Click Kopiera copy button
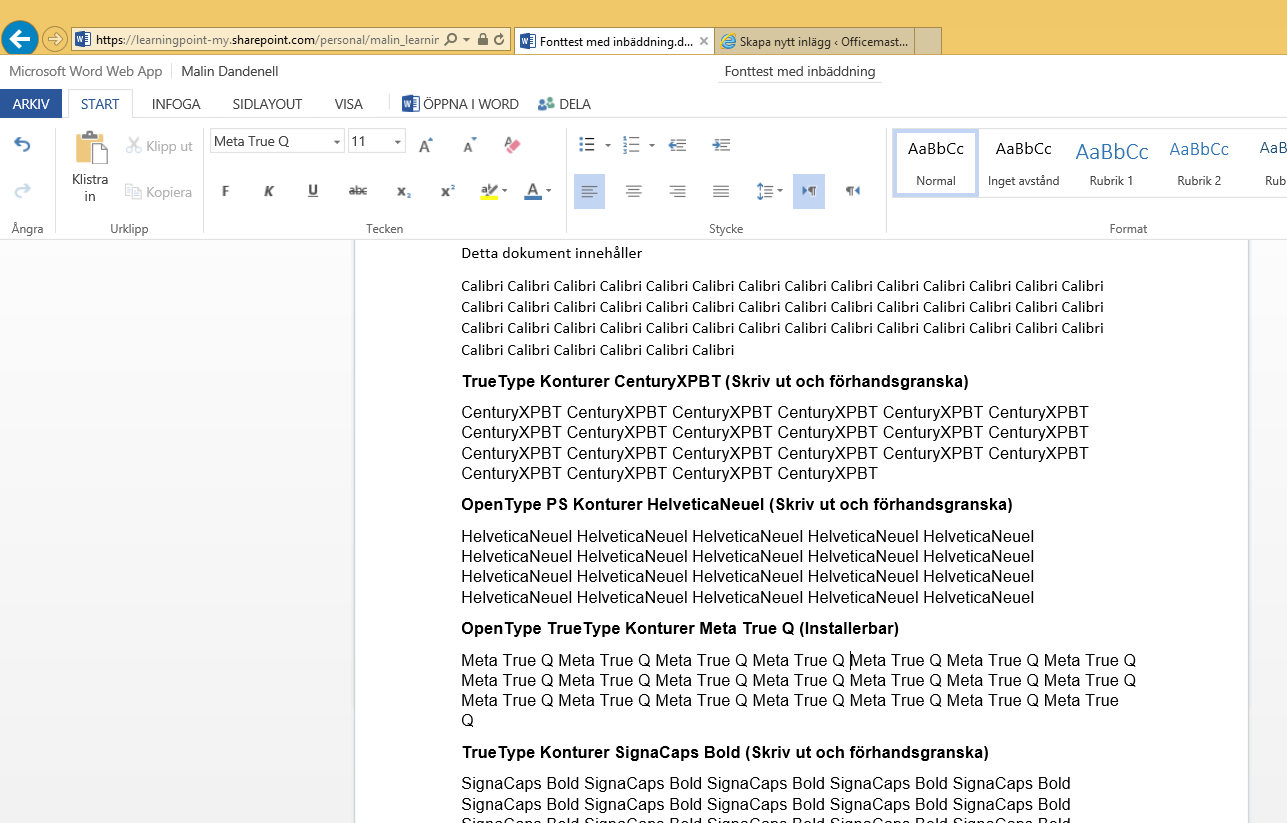Viewport: 1287px width, 823px height. (158, 191)
